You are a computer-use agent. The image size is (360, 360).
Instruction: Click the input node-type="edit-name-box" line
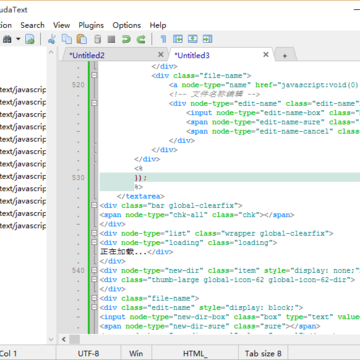[273, 113]
